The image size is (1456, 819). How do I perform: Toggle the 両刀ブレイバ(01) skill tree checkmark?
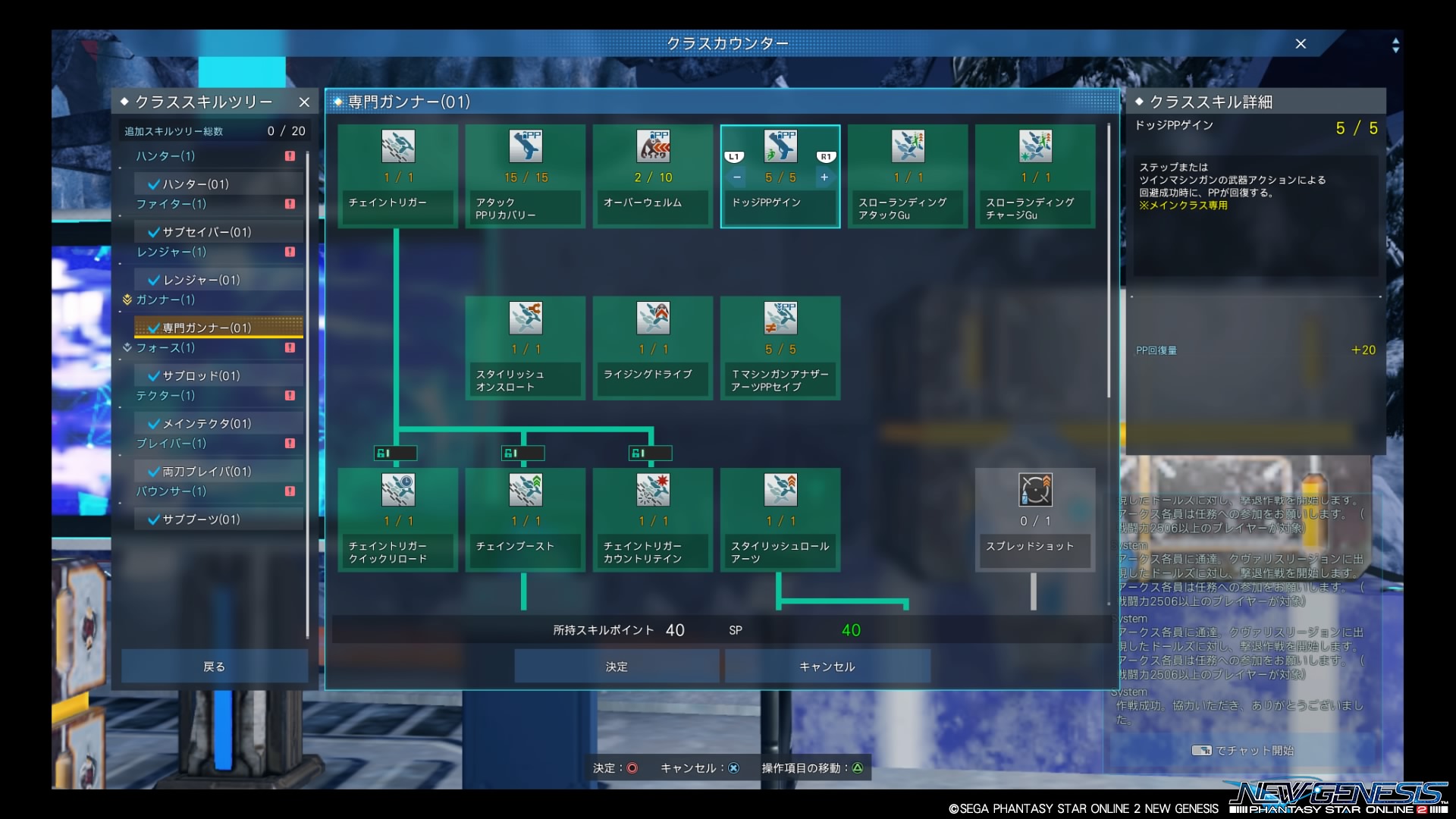[x=154, y=471]
